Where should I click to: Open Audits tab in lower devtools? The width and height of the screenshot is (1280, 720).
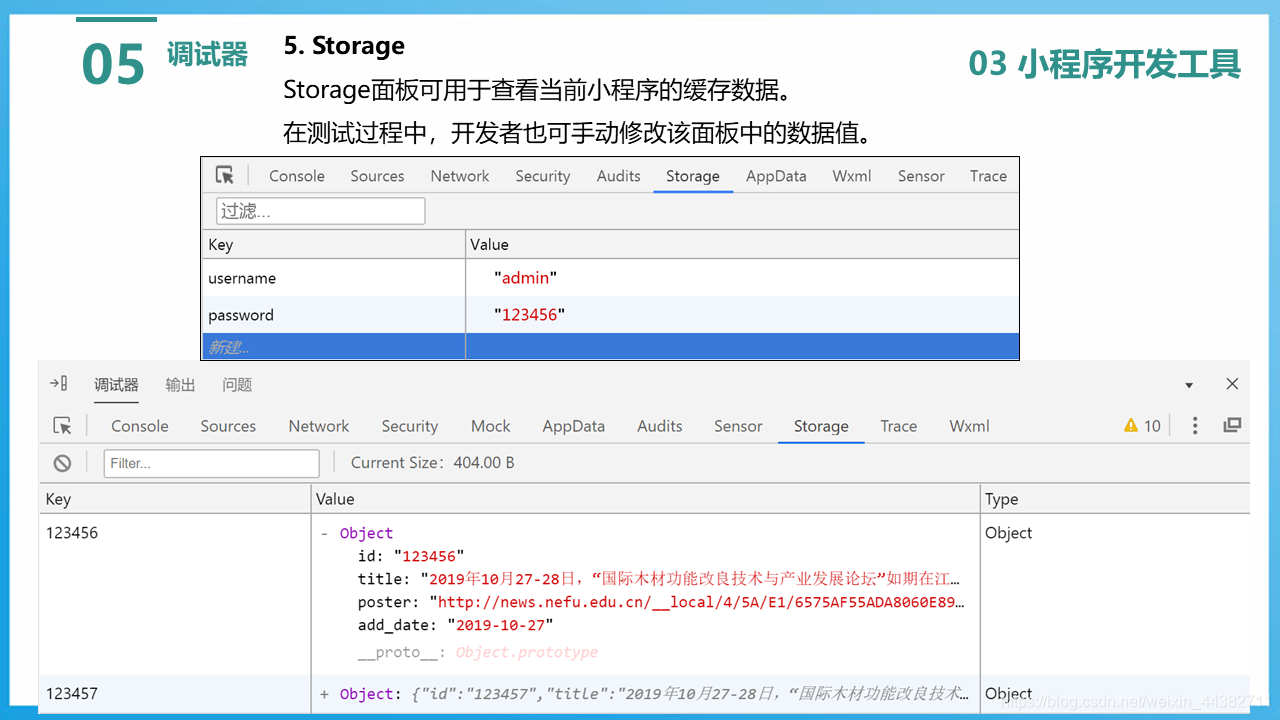tap(660, 426)
